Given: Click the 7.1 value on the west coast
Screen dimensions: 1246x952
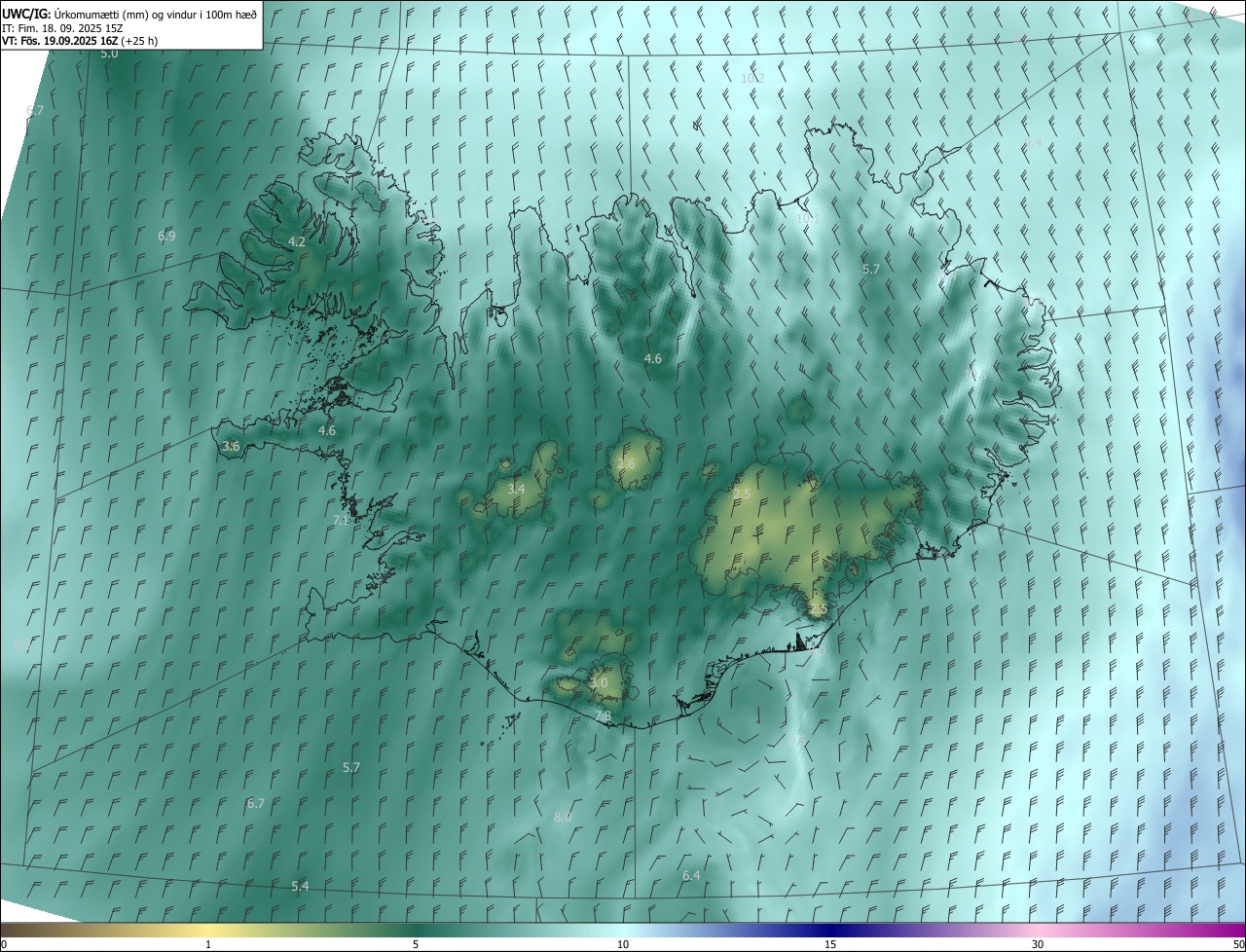Looking at the screenshot, I should tap(341, 521).
